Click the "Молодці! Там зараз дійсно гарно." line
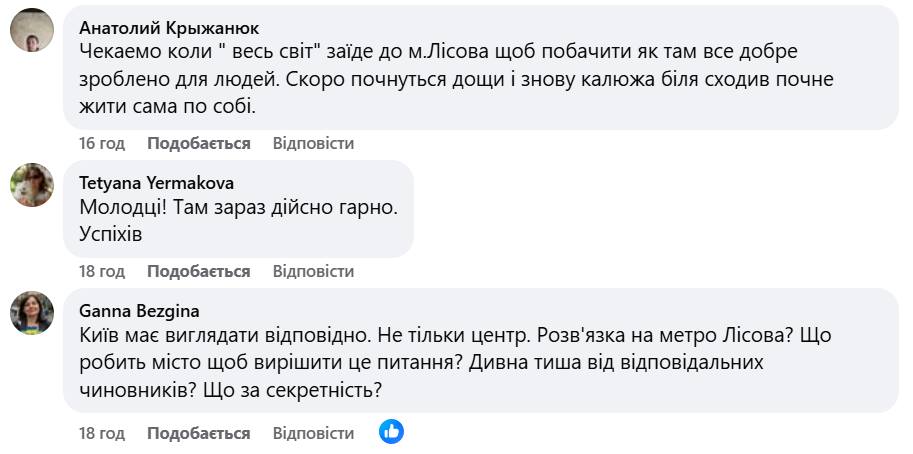Viewport: 913px width, 454px height. point(237,208)
